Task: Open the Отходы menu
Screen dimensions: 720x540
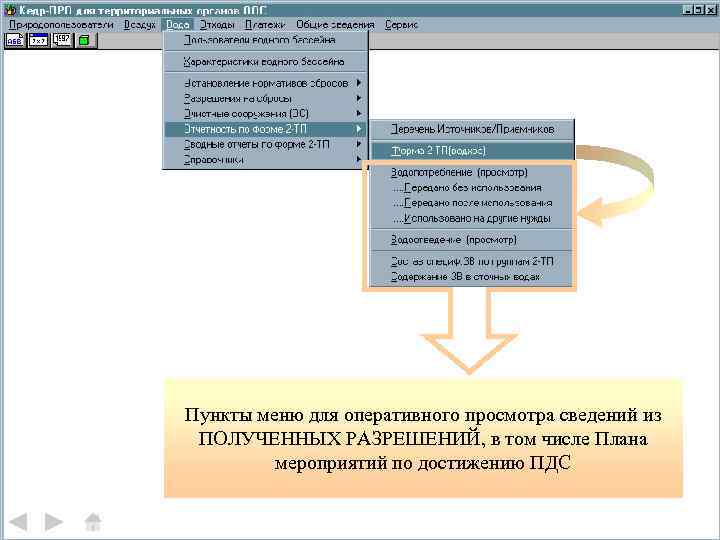Action: click(217, 25)
